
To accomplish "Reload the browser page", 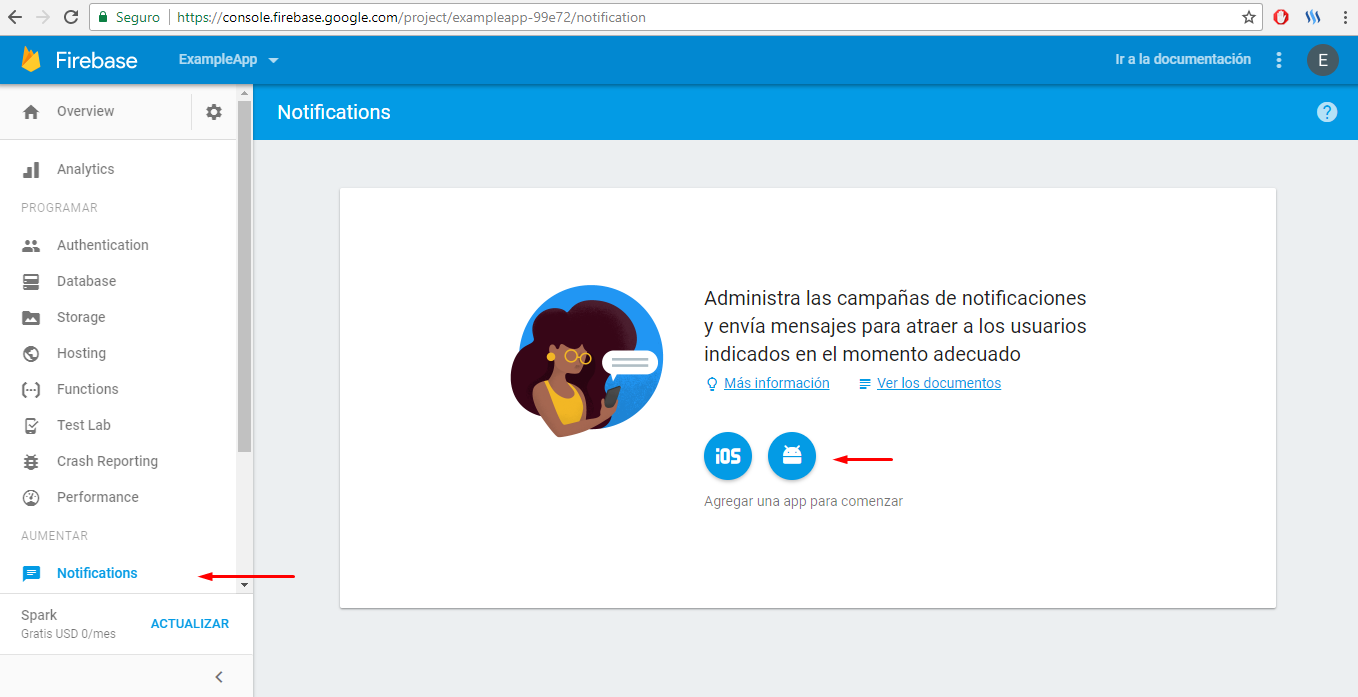I will 71,17.
